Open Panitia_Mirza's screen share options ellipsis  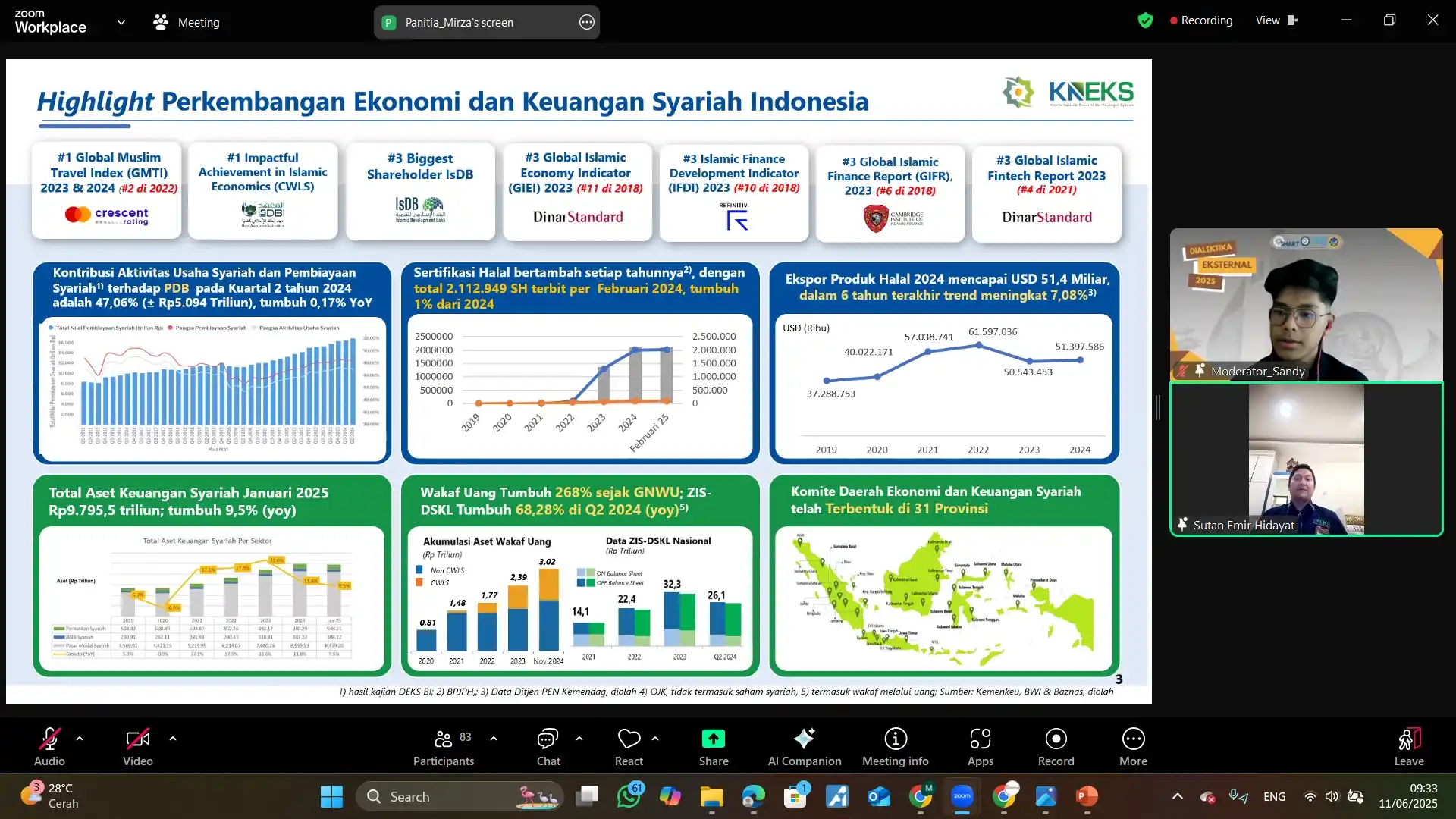[x=587, y=23]
